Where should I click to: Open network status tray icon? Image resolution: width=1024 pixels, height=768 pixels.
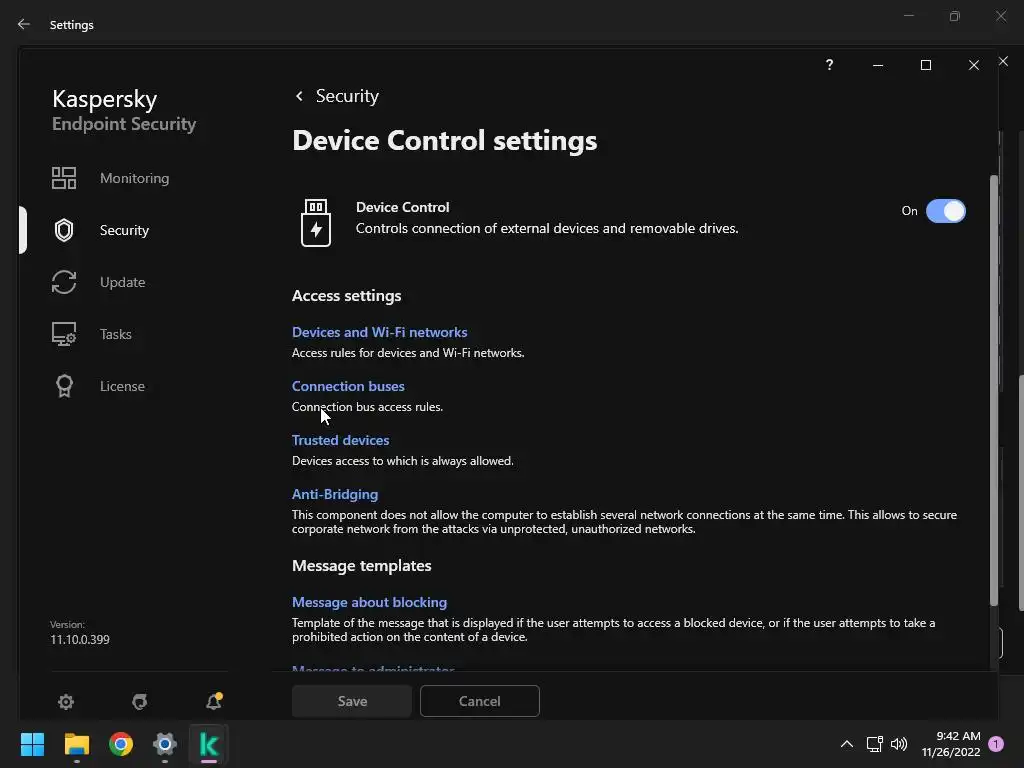874,744
